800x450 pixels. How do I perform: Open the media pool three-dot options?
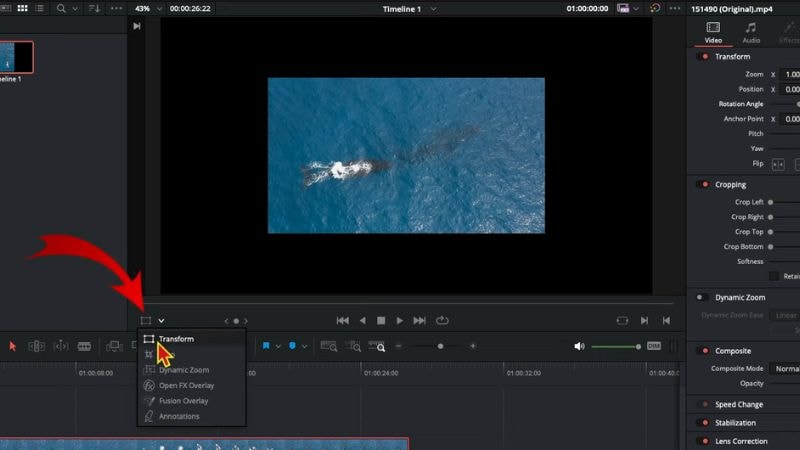116,8
